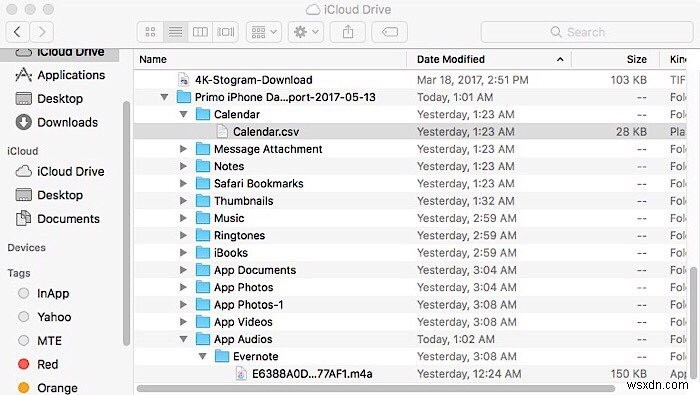Select the Notes folder icon

click(x=203, y=166)
